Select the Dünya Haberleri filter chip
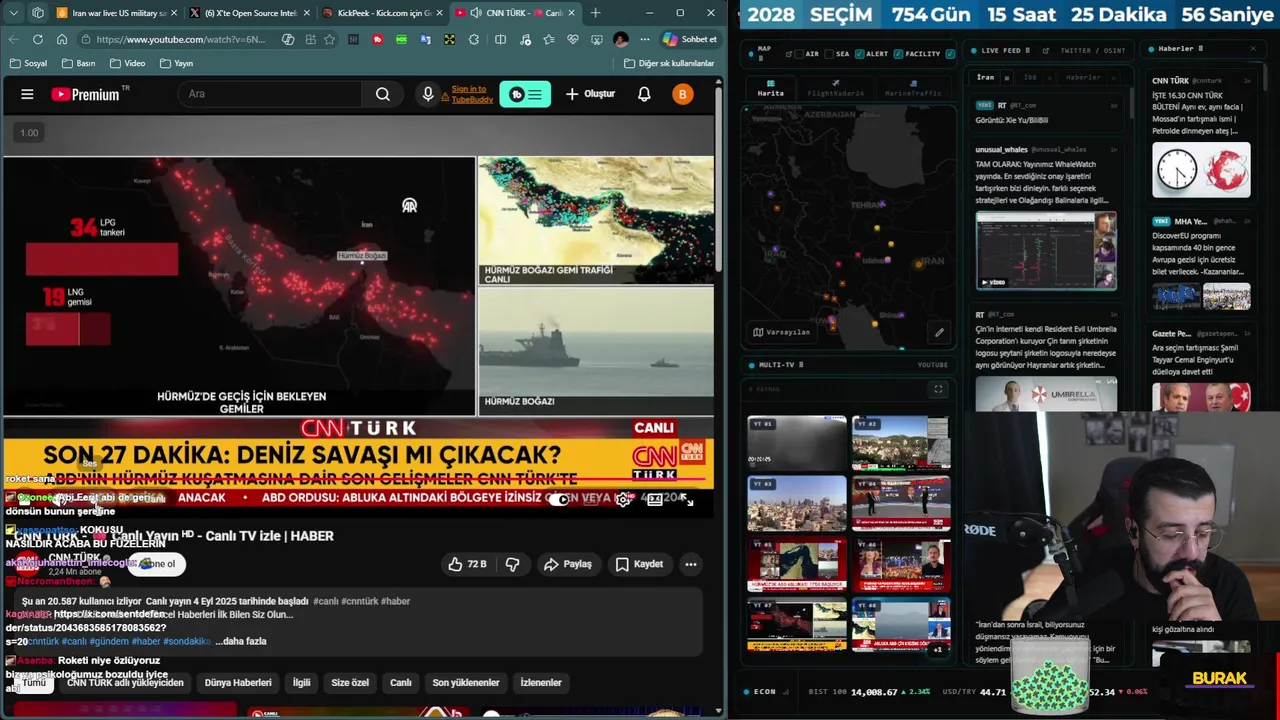The image size is (1280, 720). pos(238,683)
